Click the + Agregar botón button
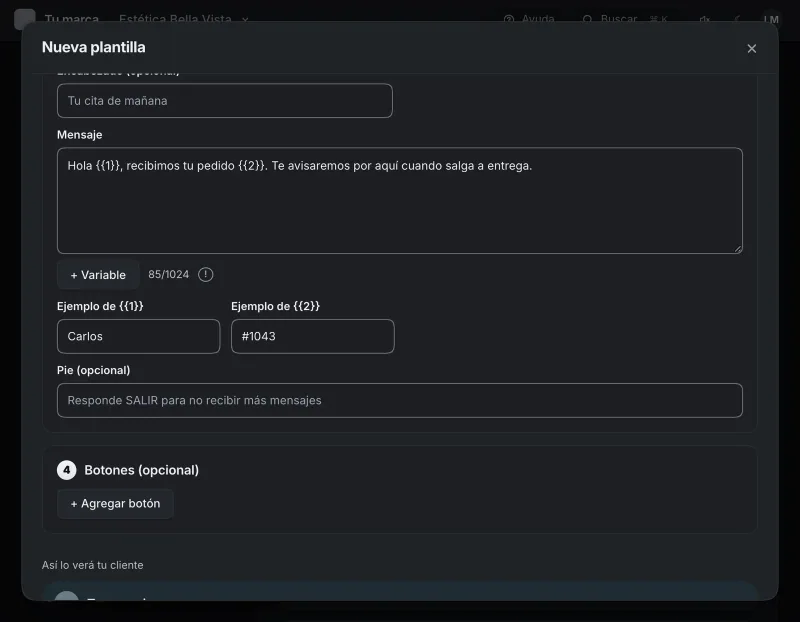The height and width of the screenshot is (622, 800). [115, 504]
